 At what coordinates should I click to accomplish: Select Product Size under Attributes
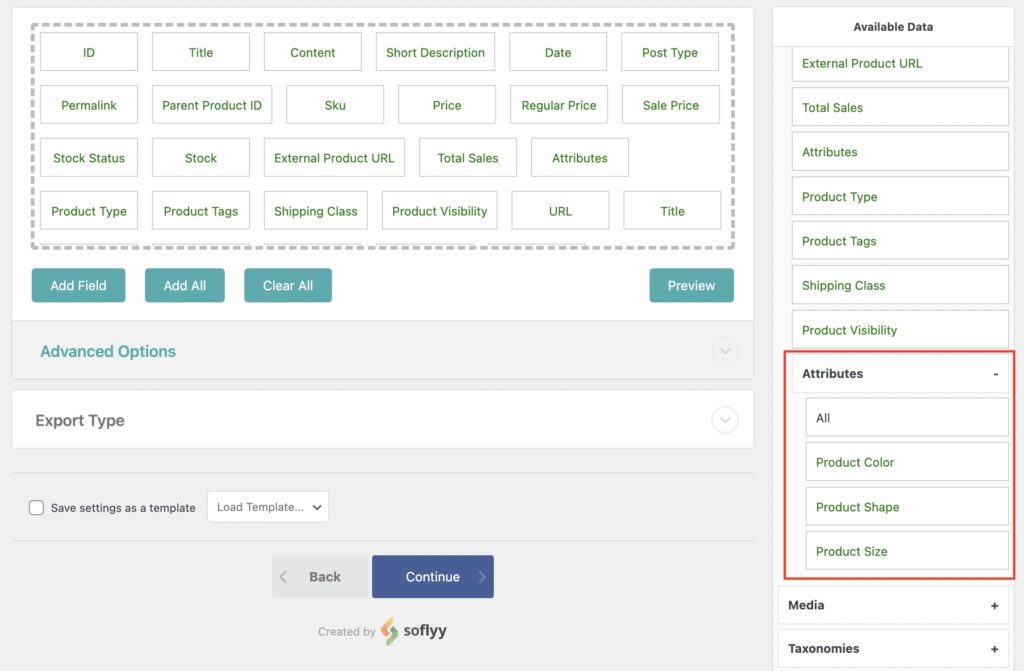click(906, 551)
